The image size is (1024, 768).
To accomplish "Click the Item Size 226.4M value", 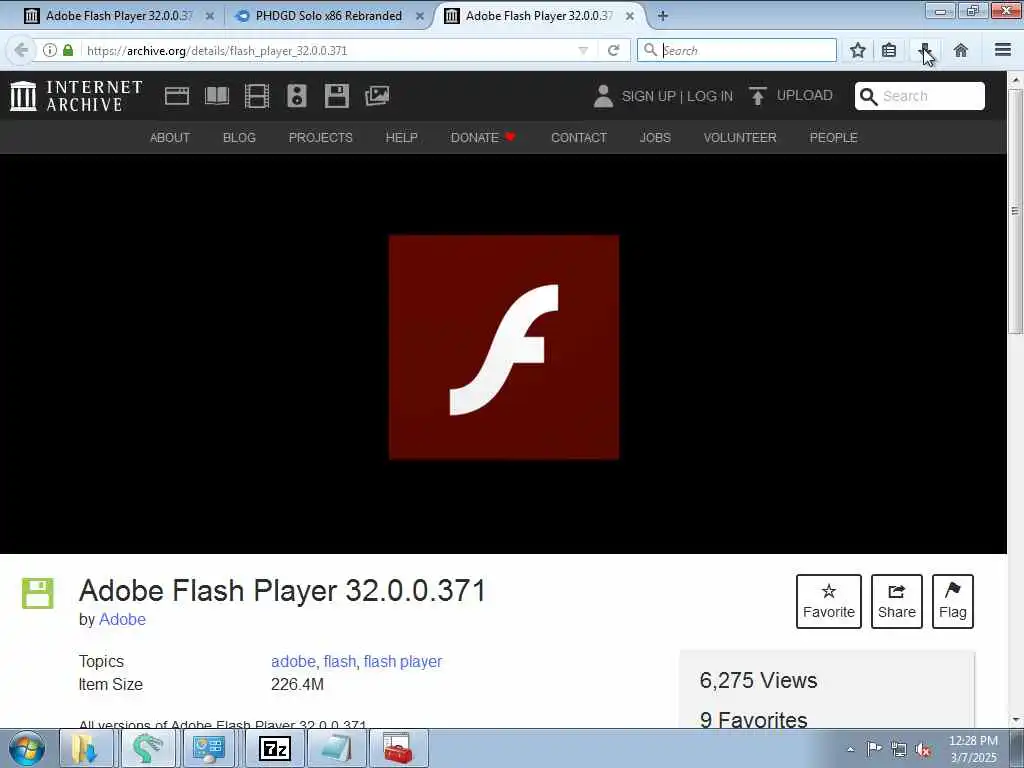I will pyautogui.click(x=297, y=684).
